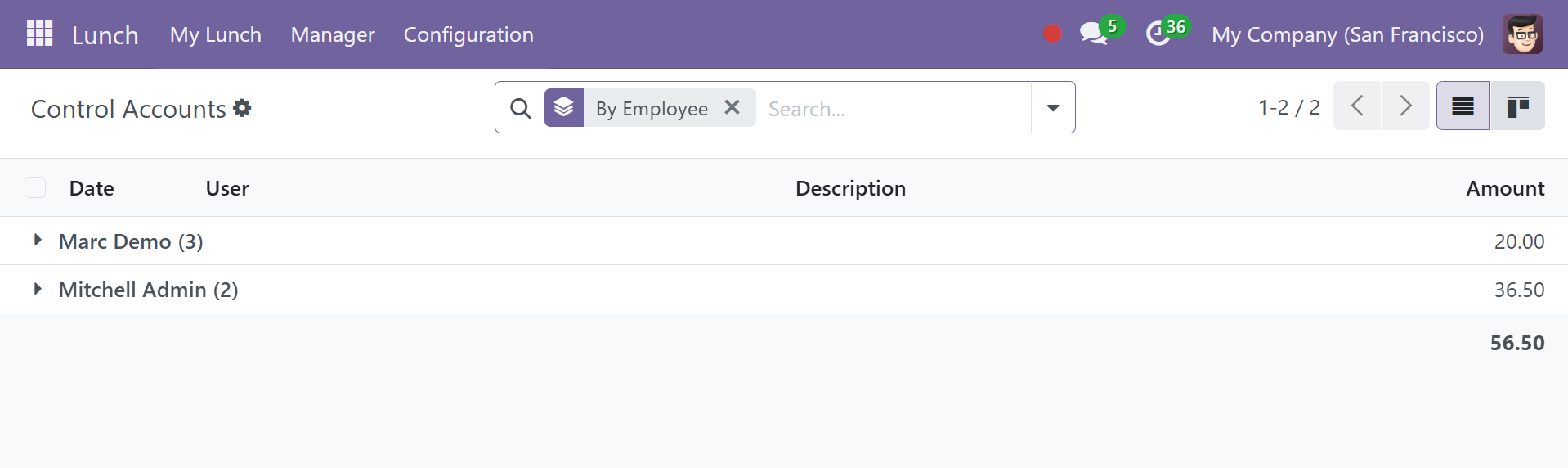Open the search options dropdown arrow
Viewport: 1568px width, 468px height.
[x=1053, y=108]
